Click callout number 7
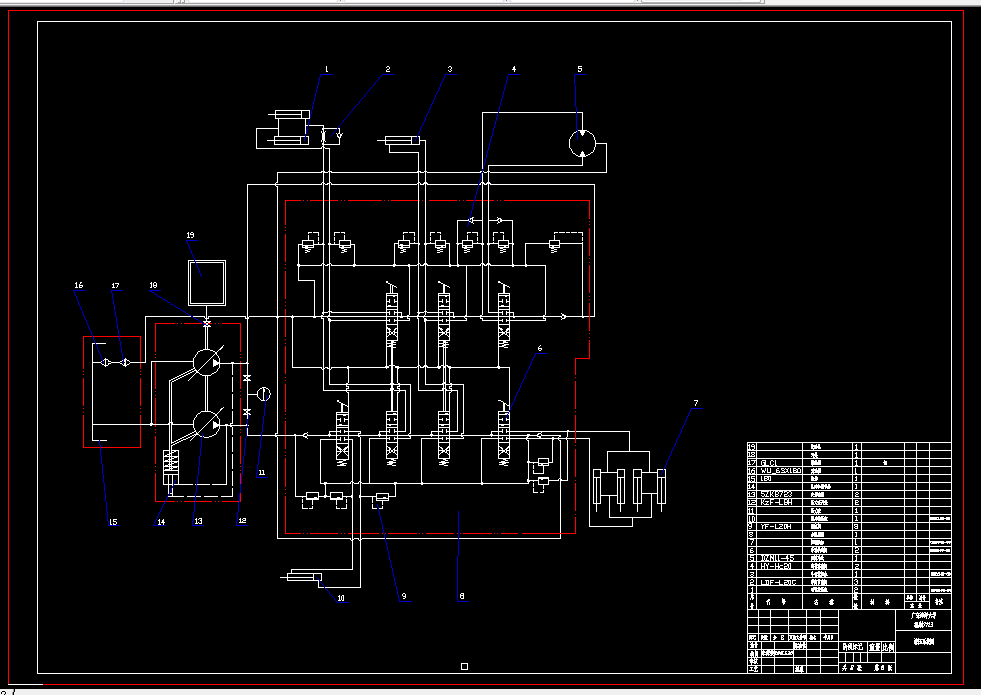This screenshot has height=695, width=981. (x=696, y=403)
